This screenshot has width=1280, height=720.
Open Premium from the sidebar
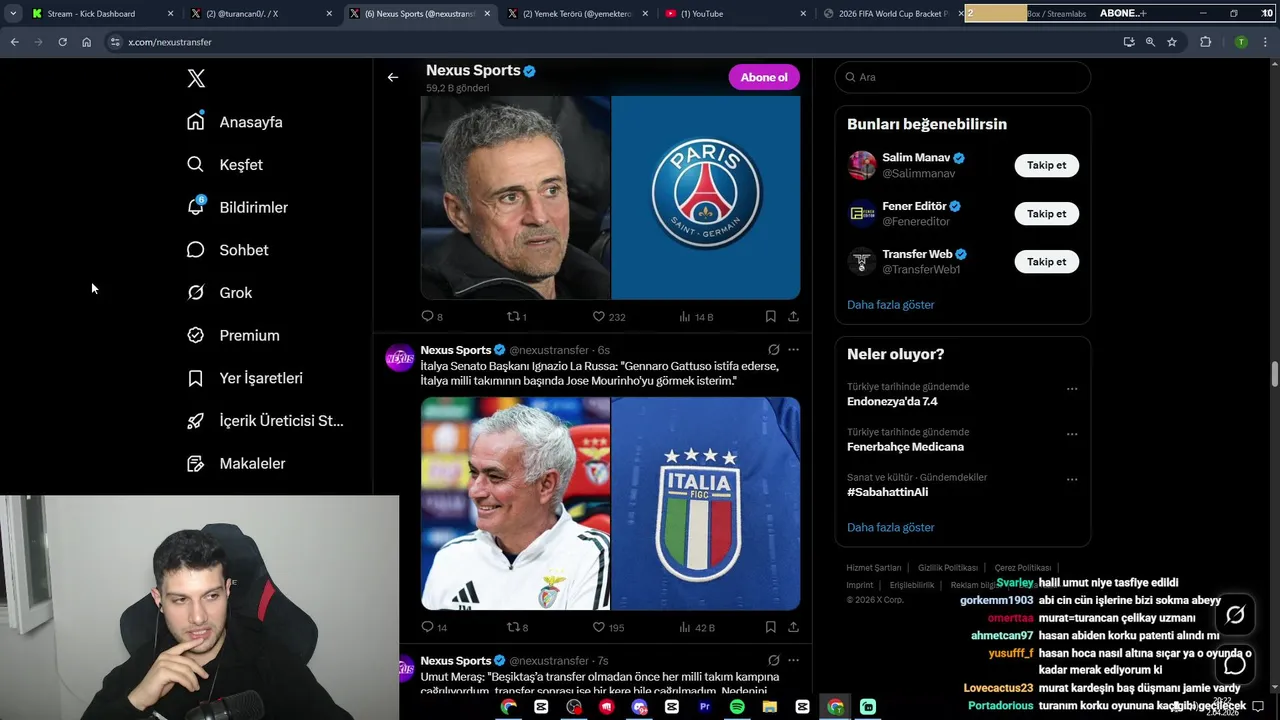pos(234,336)
